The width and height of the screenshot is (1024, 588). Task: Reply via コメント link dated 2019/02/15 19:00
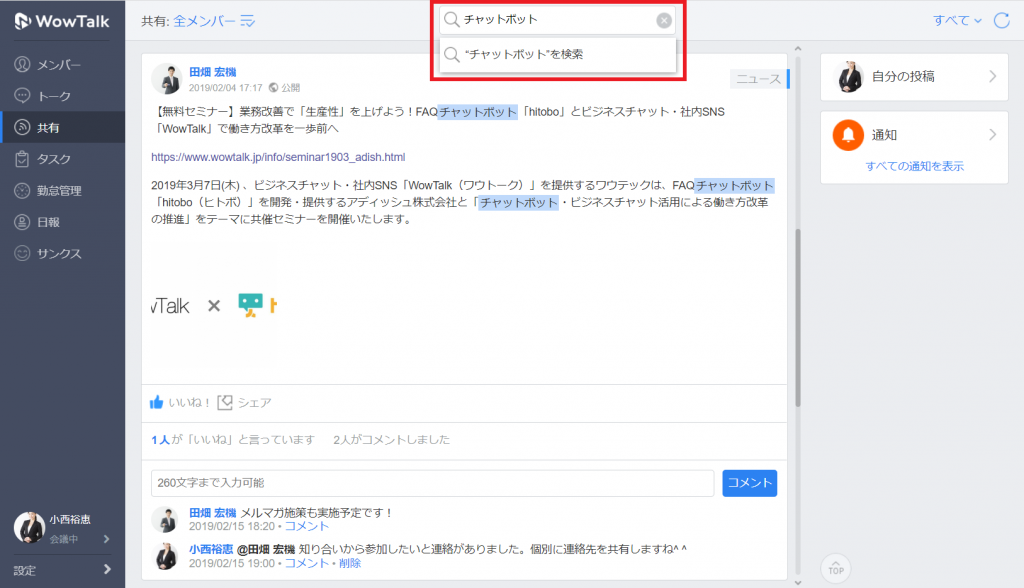click(x=306, y=563)
